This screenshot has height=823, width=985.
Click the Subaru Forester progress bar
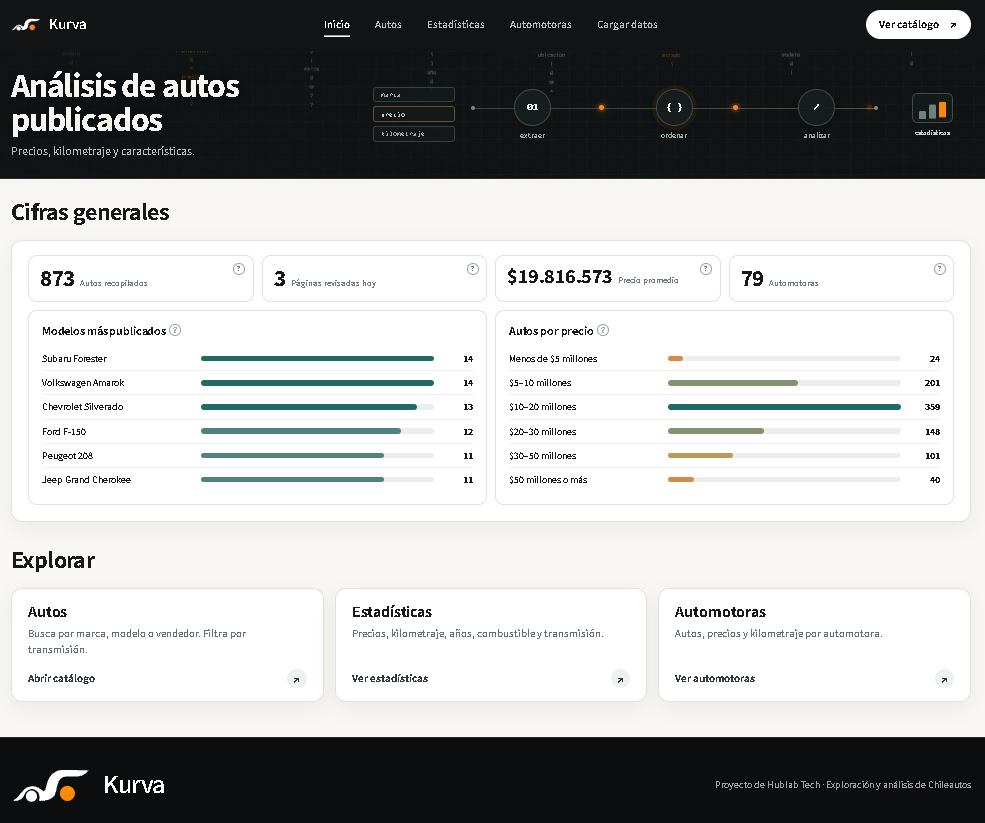point(317,359)
